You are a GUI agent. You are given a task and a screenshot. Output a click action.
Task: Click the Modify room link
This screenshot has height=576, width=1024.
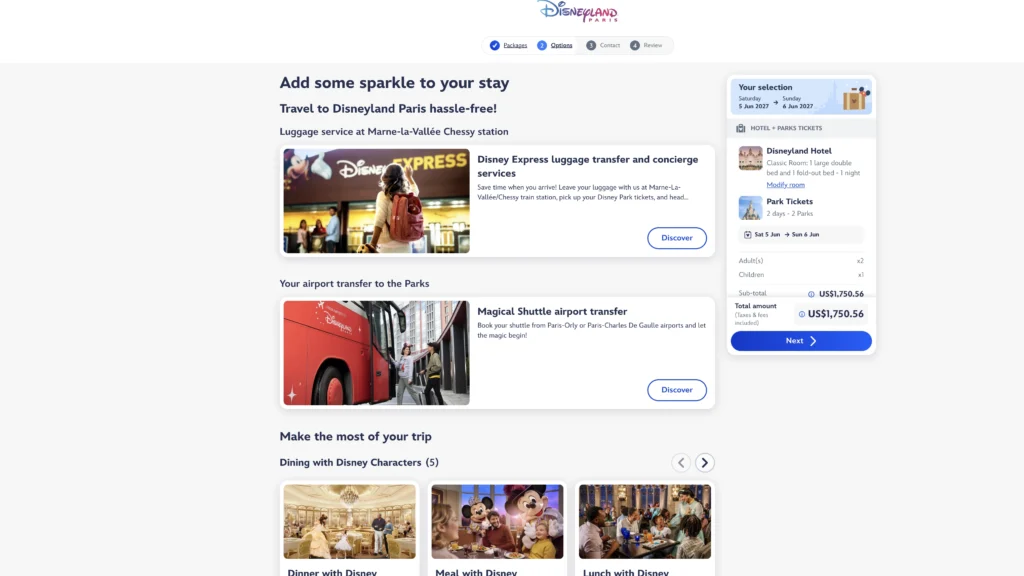[x=785, y=185]
